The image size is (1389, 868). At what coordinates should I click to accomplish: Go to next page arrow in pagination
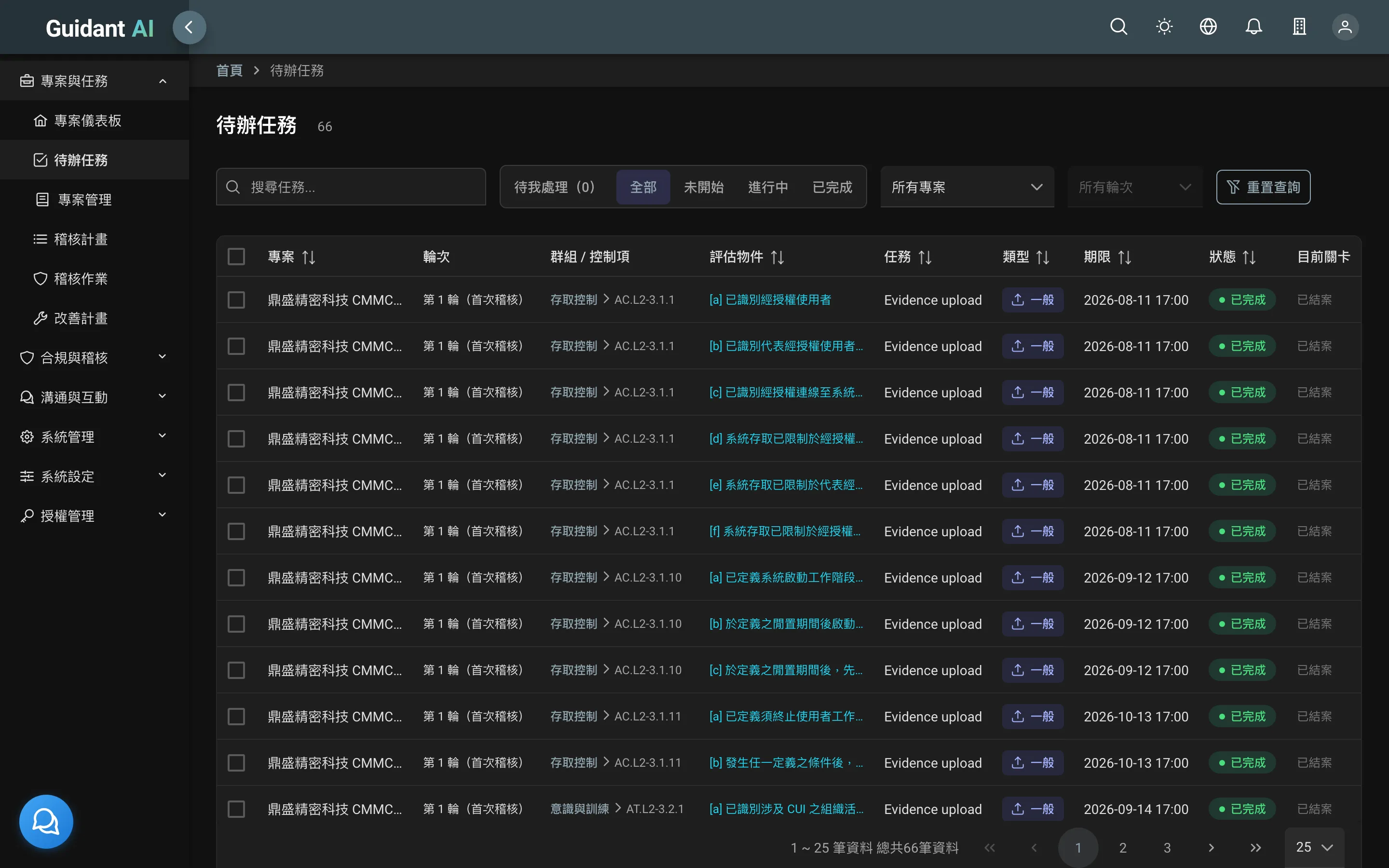click(1211, 848)
